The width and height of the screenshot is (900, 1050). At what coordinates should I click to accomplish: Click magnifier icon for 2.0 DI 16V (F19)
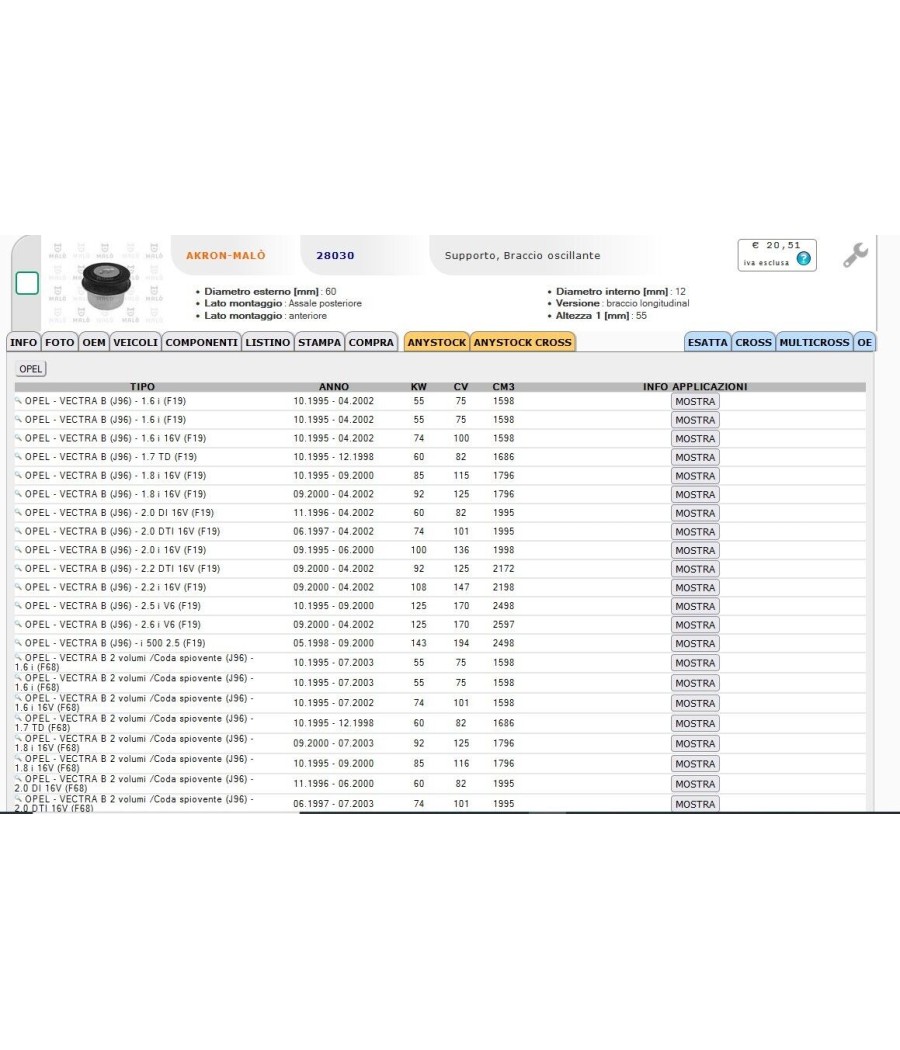click(x=18, y=512)
